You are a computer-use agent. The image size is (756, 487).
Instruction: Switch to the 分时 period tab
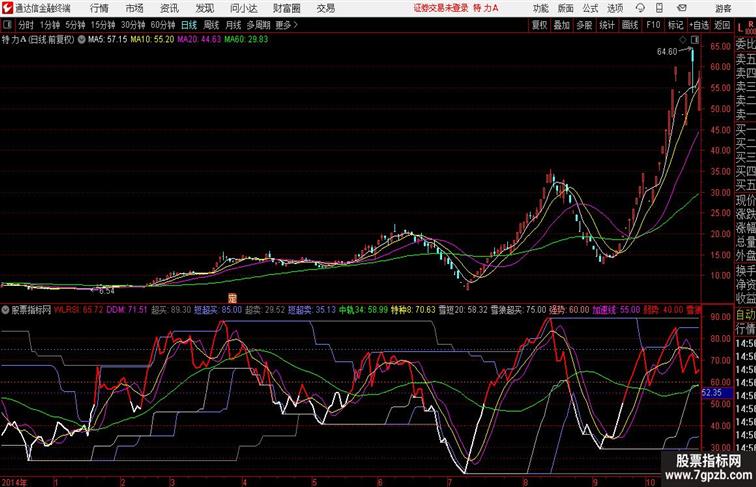(x=26, y=25)
